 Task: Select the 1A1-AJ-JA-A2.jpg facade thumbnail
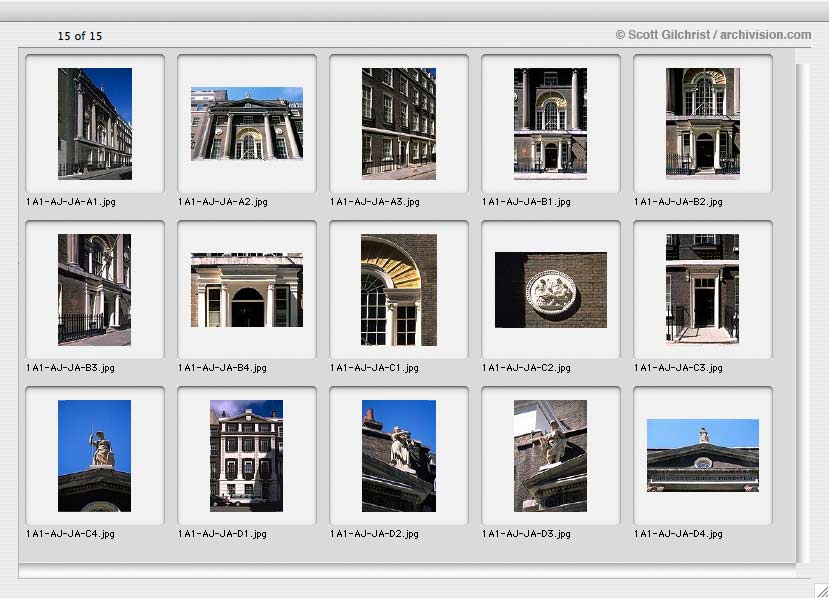tap(247, 124)
